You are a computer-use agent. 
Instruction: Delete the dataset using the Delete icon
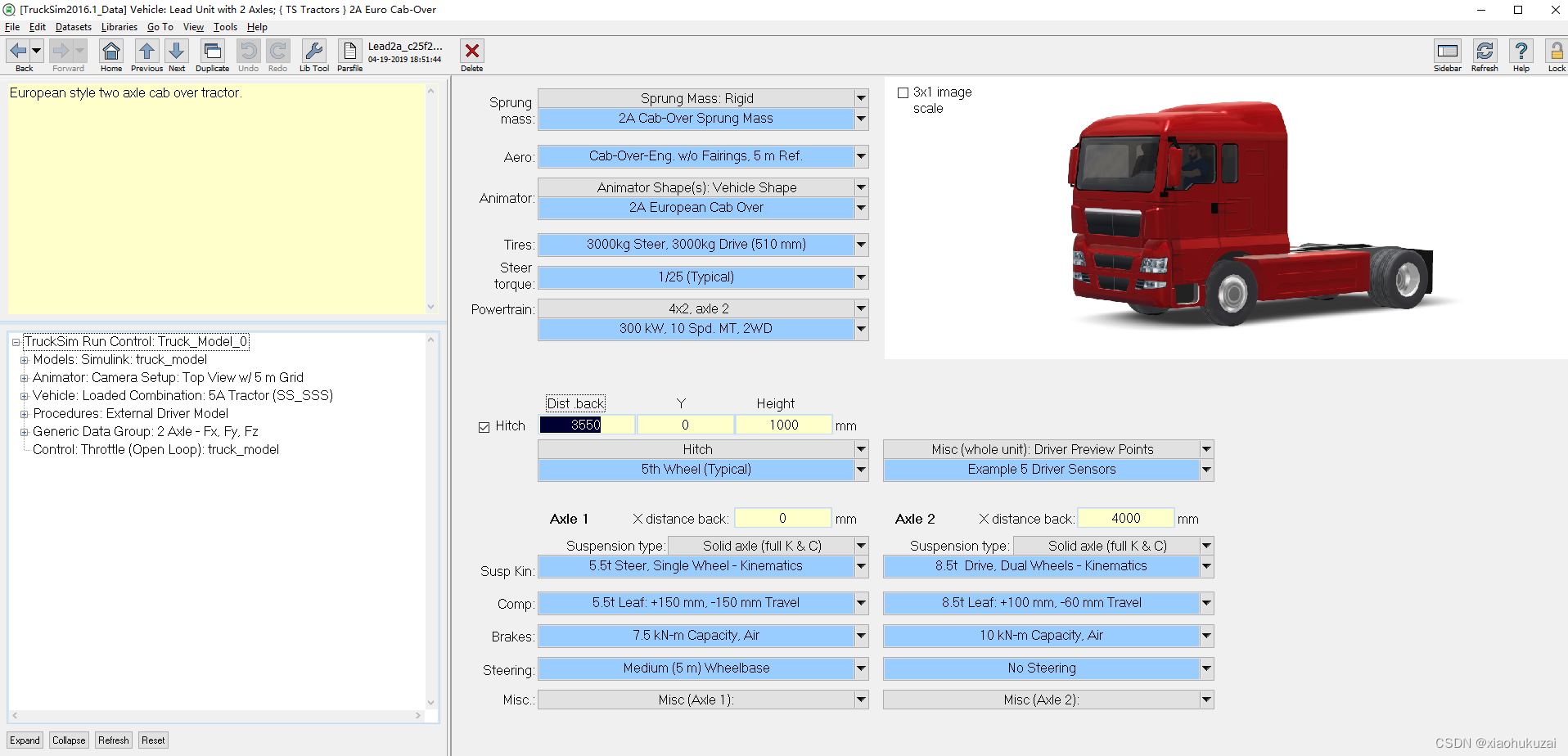tap(472, 51)
